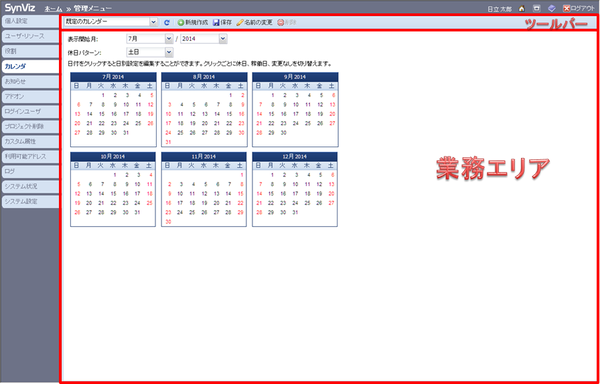Toggle holiday status of July 15 2014
600x384 pixels.
(101, 114)
